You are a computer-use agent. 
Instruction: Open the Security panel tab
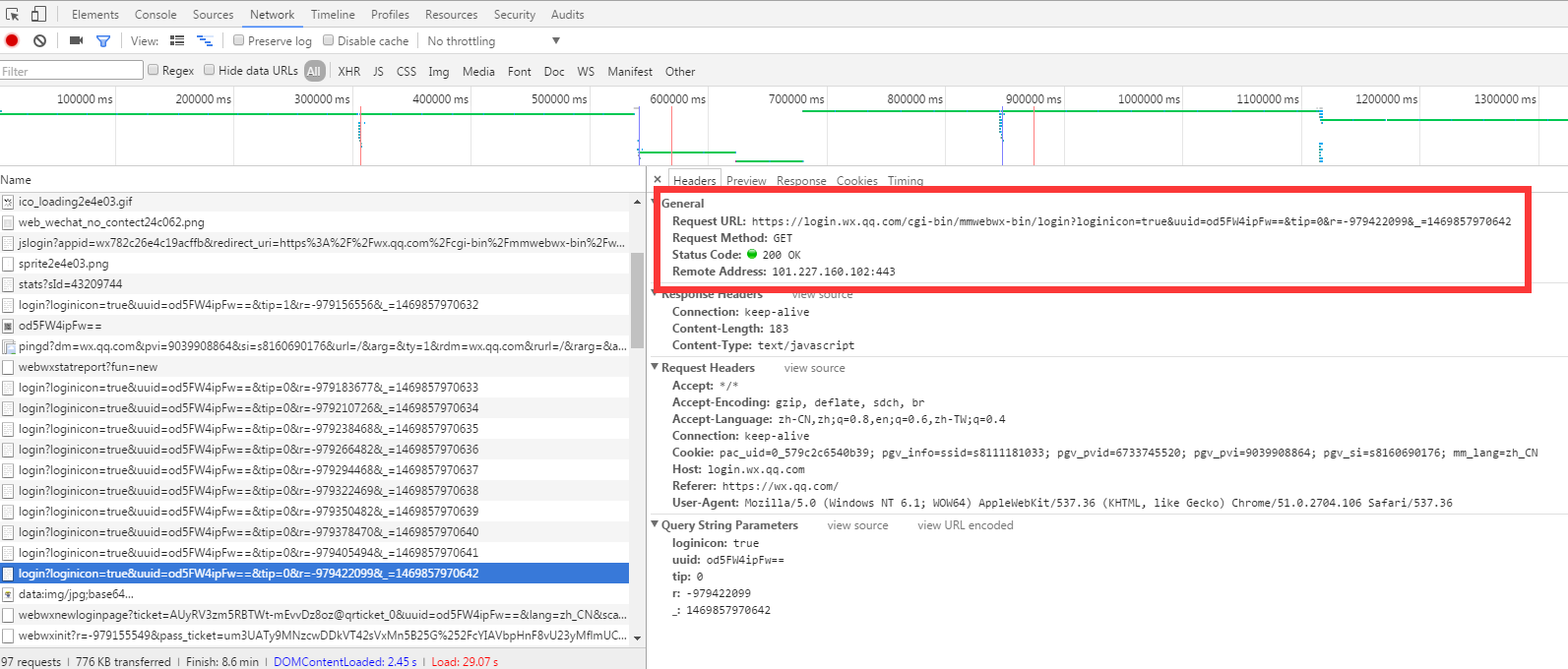(515, 14)
